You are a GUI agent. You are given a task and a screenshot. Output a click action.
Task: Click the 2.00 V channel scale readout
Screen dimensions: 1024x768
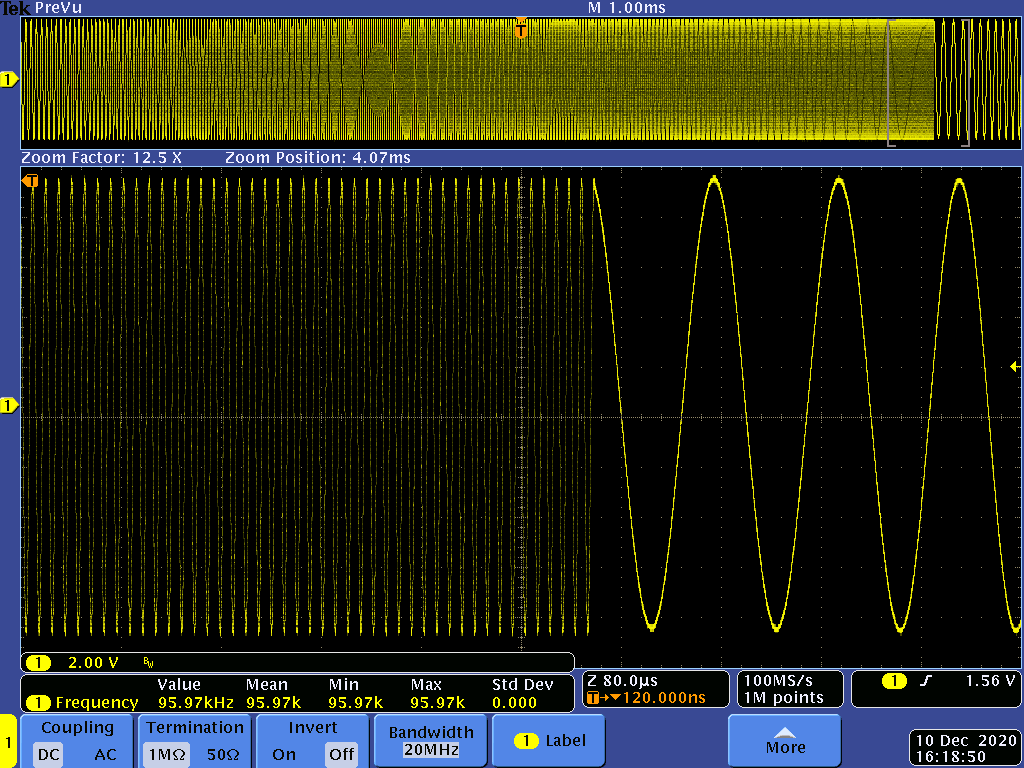tap(93, 663)
